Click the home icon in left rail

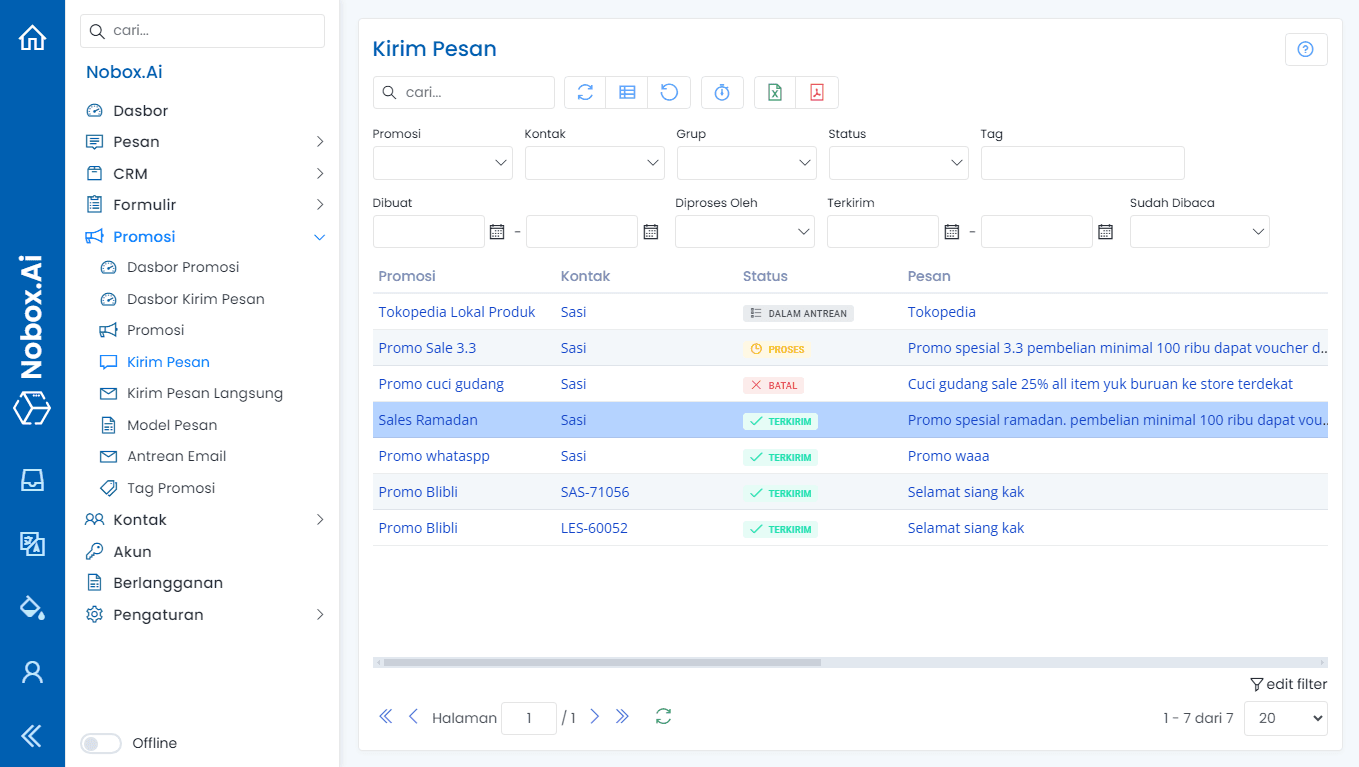tap(32, 38)
